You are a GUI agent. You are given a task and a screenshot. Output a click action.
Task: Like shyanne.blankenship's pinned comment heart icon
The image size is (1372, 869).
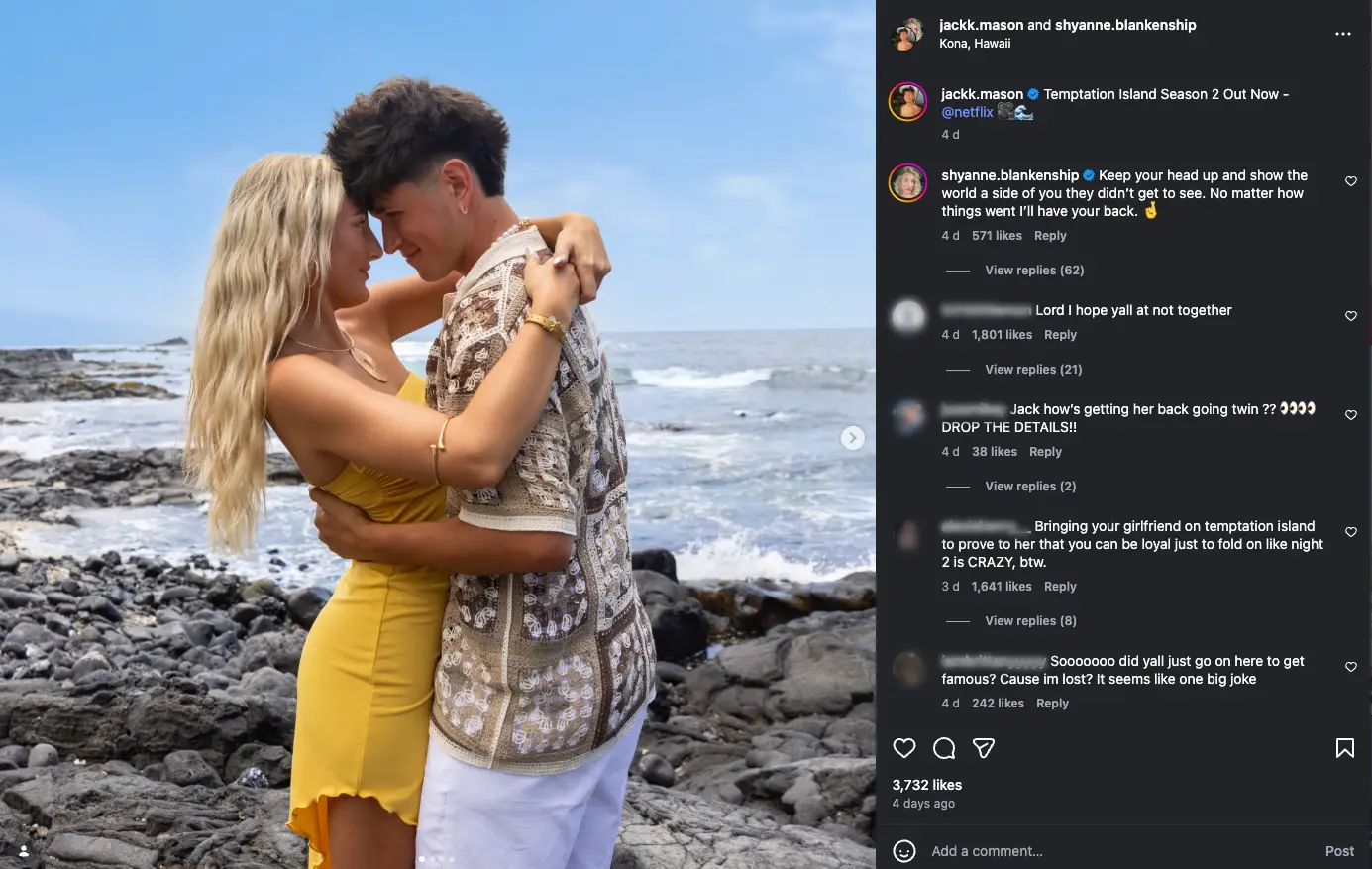1350,181
